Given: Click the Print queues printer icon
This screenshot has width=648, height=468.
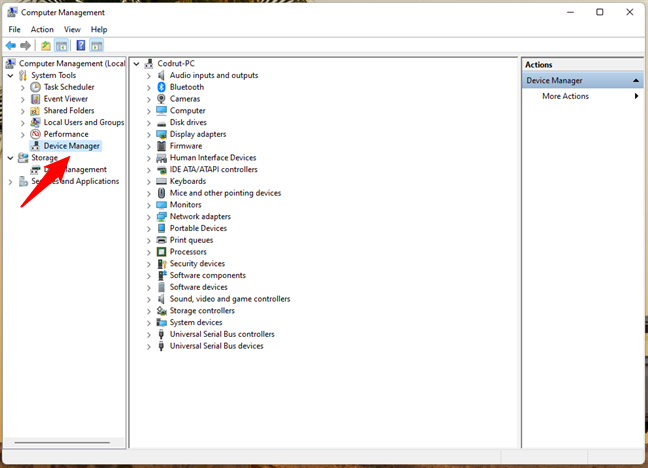Looking at the screenshot, I should tap(162, 240).
